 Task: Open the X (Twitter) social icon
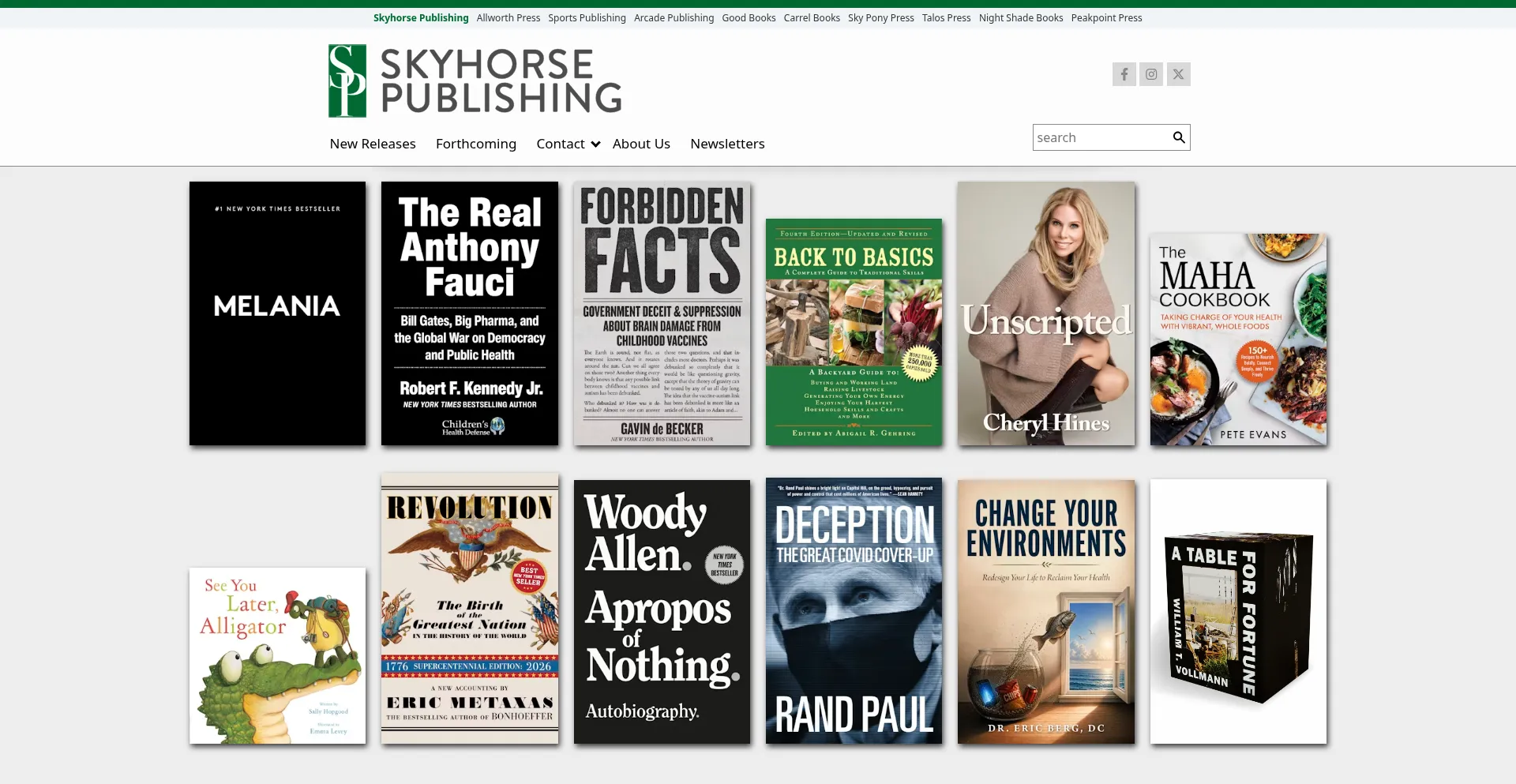point(1178,74)
